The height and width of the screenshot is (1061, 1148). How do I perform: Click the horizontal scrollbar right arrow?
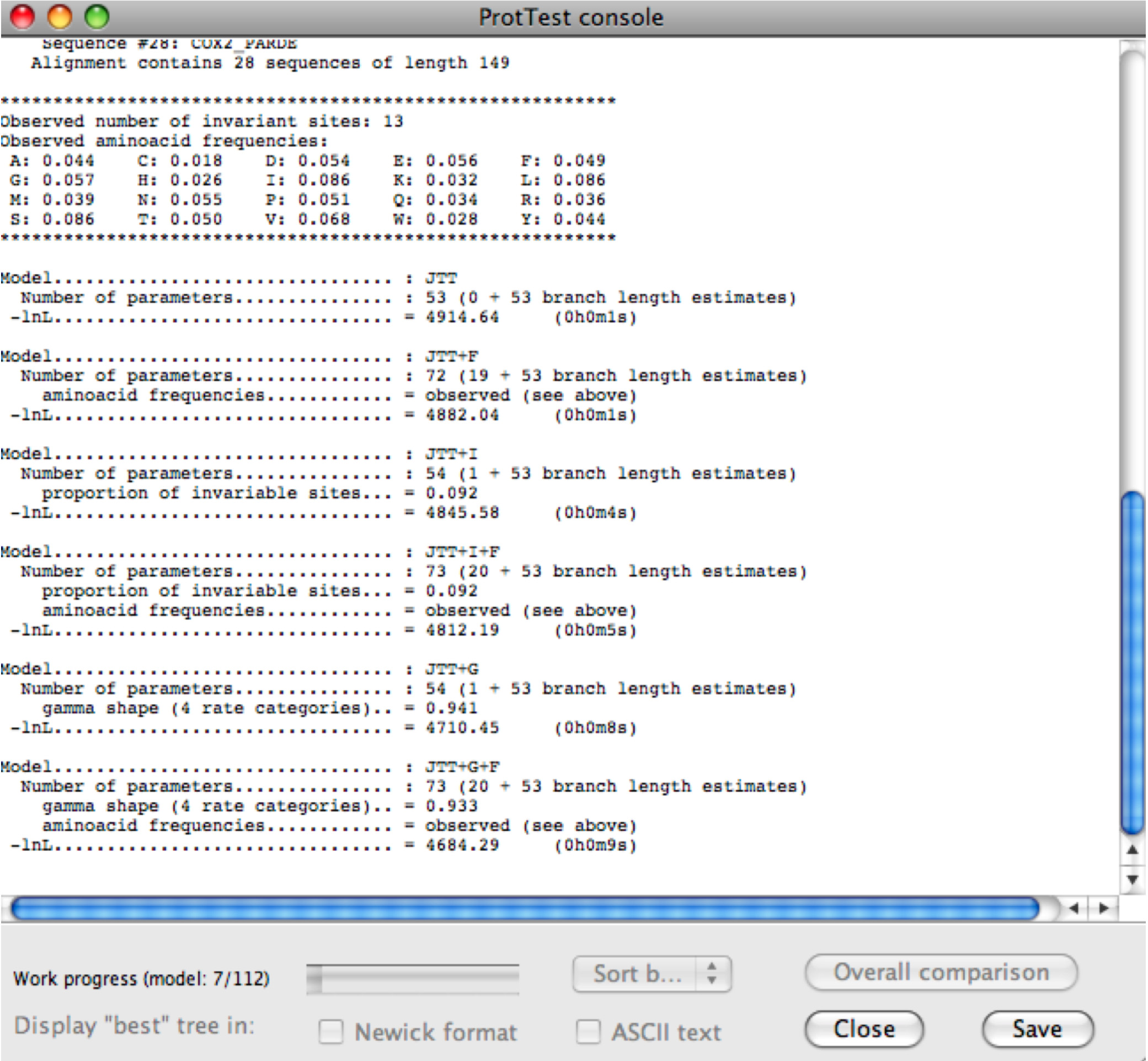pyautogui.click(x=1103, y=908)
